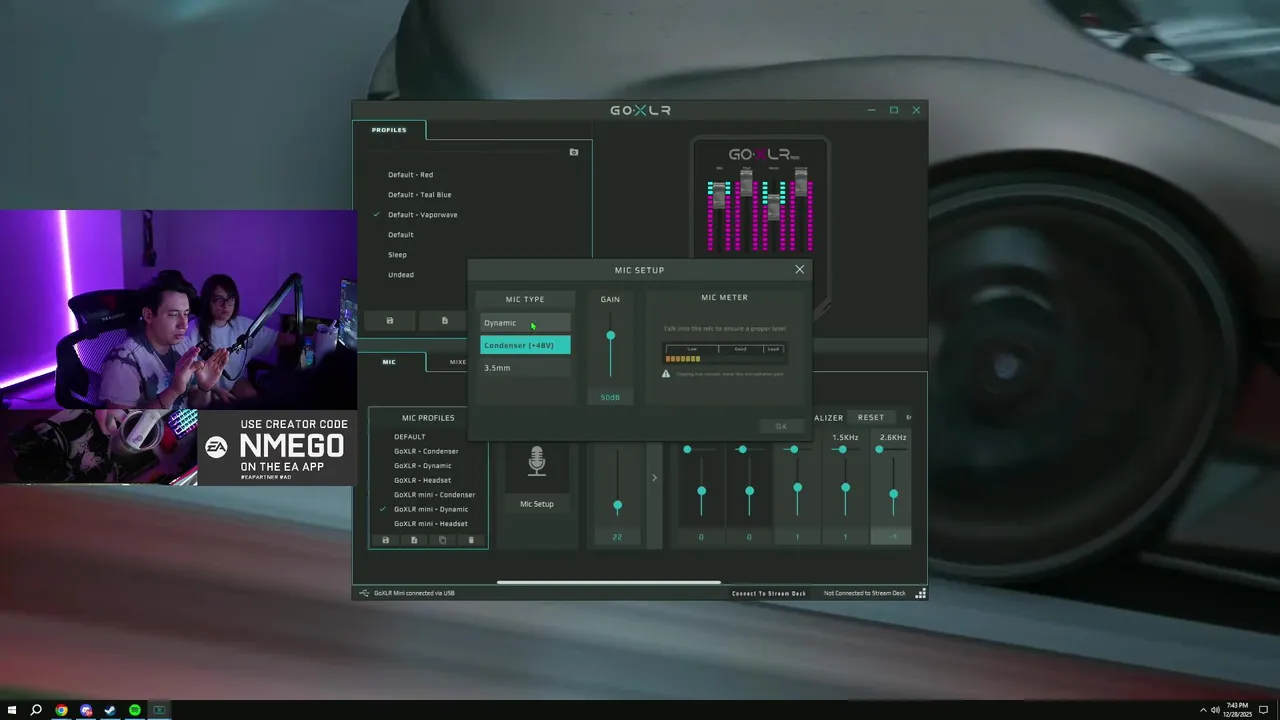The height and width of the screenshot is (720, 1280).
Task: Select the DEFAULT mic profile
Action: [x=409, y=437]
